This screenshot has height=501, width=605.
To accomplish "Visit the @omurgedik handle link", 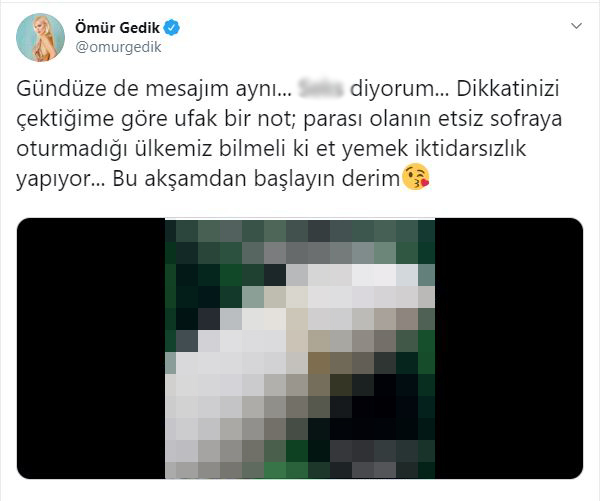I will [x=118, y=47].
